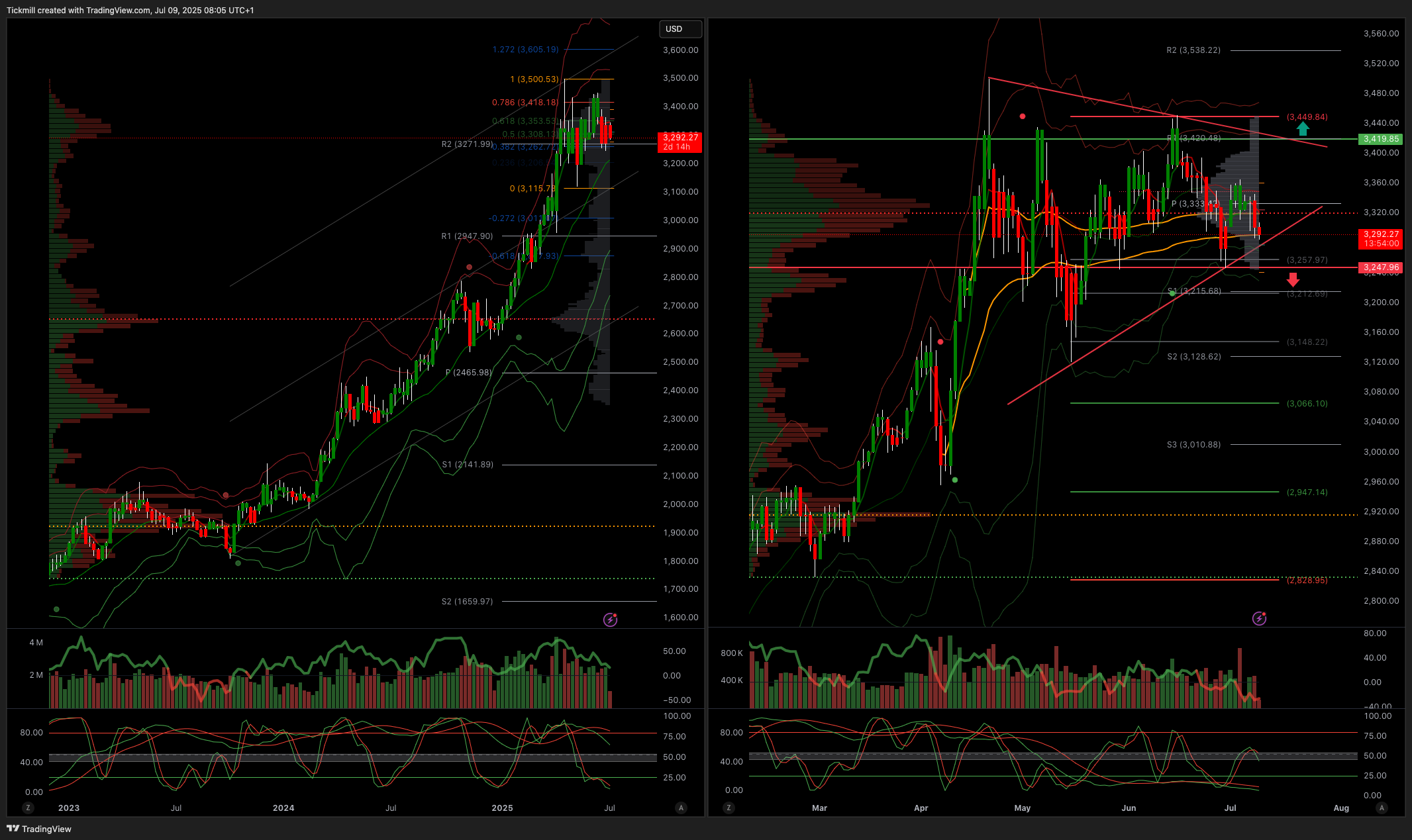Screen dimensions: 1412x840
Task: Click the right chart's purple lightning icon
Action: (1259, 618)
